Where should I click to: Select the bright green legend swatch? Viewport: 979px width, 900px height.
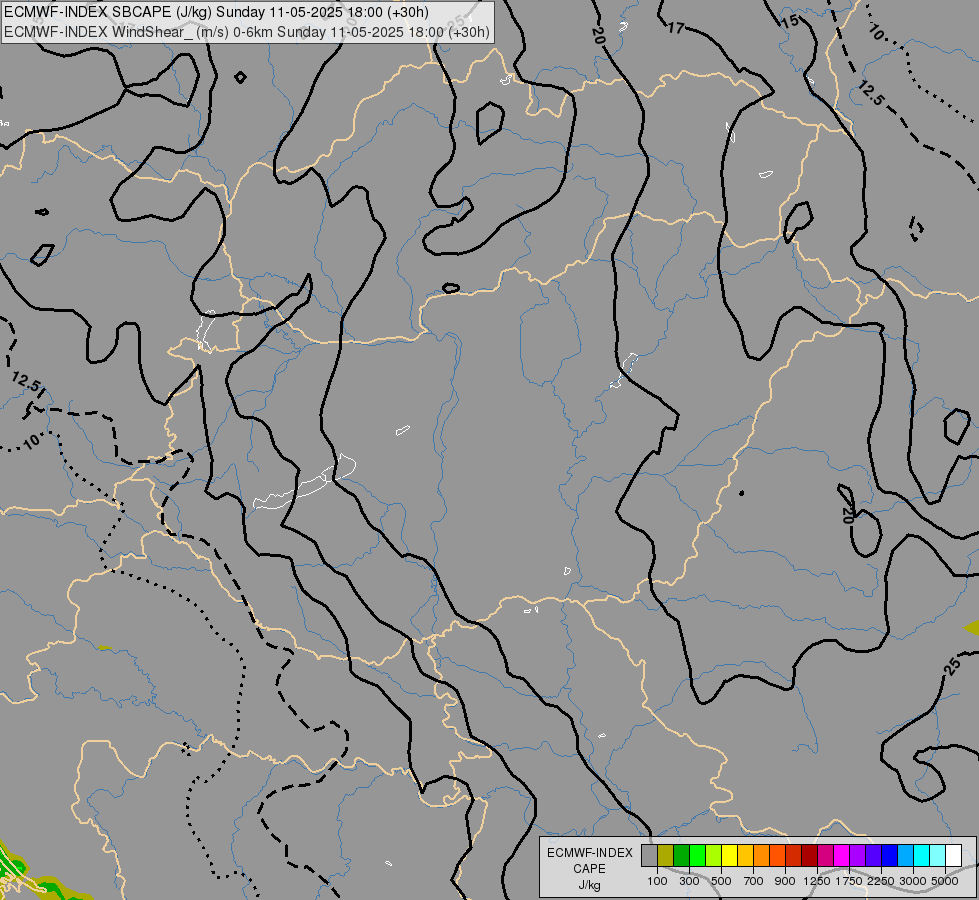[697, 856]
